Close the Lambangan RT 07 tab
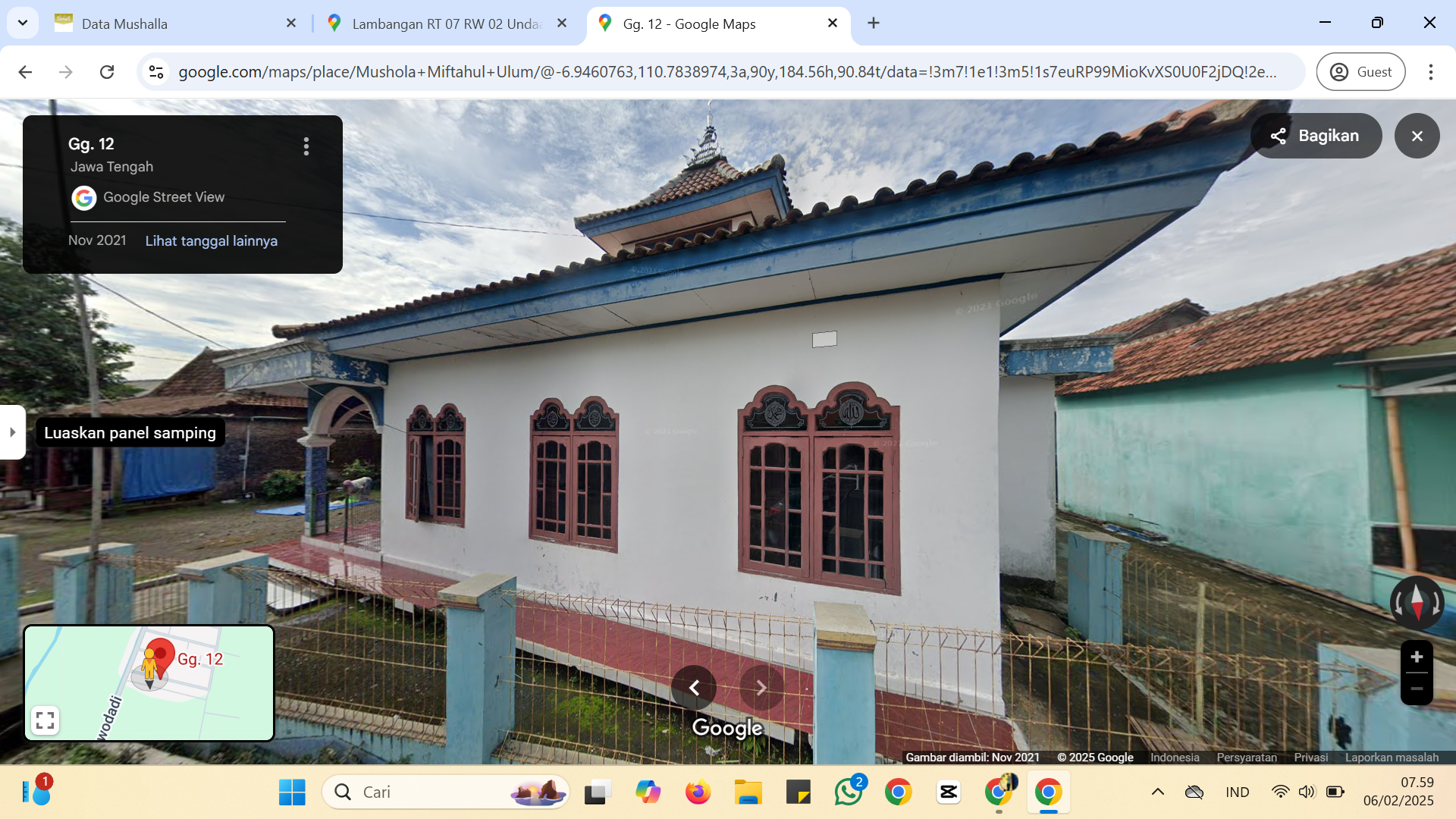Screen dimensions: 1456x819 click(562, 24)
